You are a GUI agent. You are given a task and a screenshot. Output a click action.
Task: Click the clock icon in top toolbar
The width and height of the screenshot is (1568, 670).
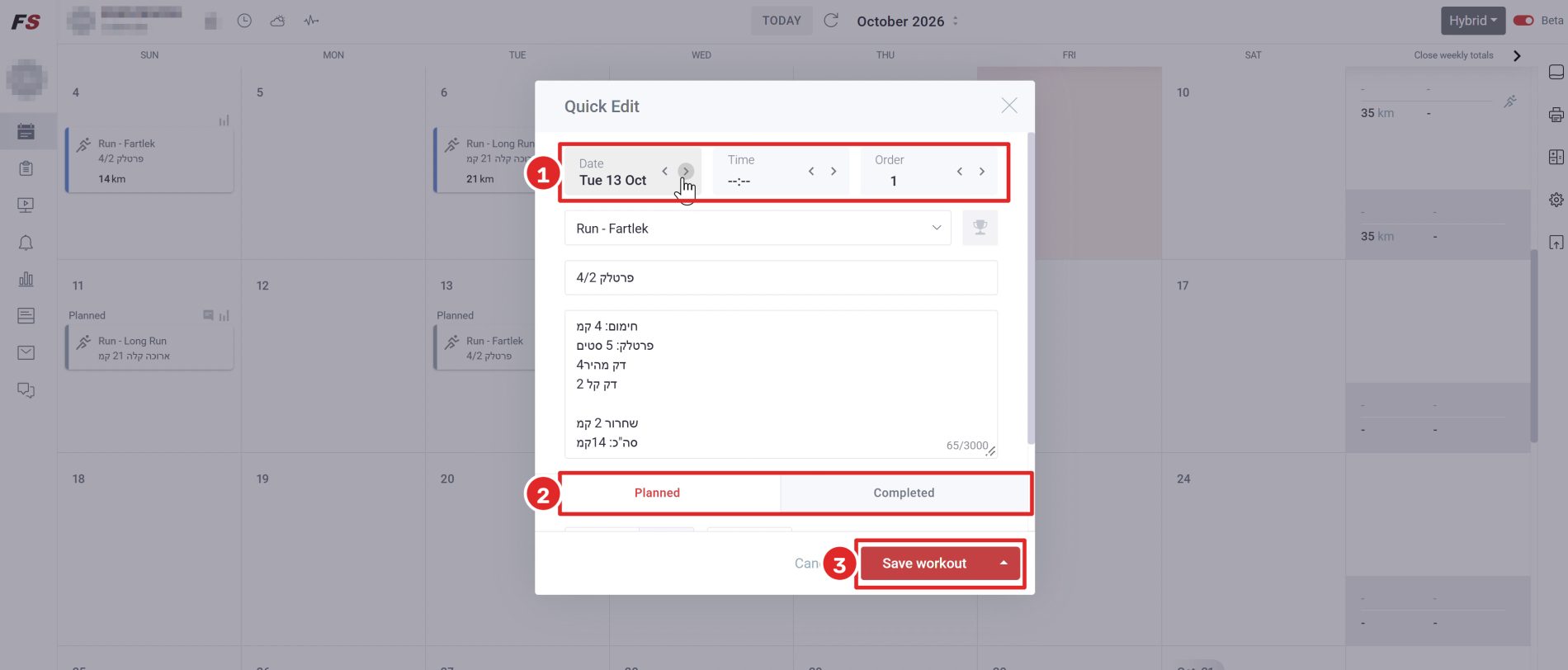click(244, 21)
